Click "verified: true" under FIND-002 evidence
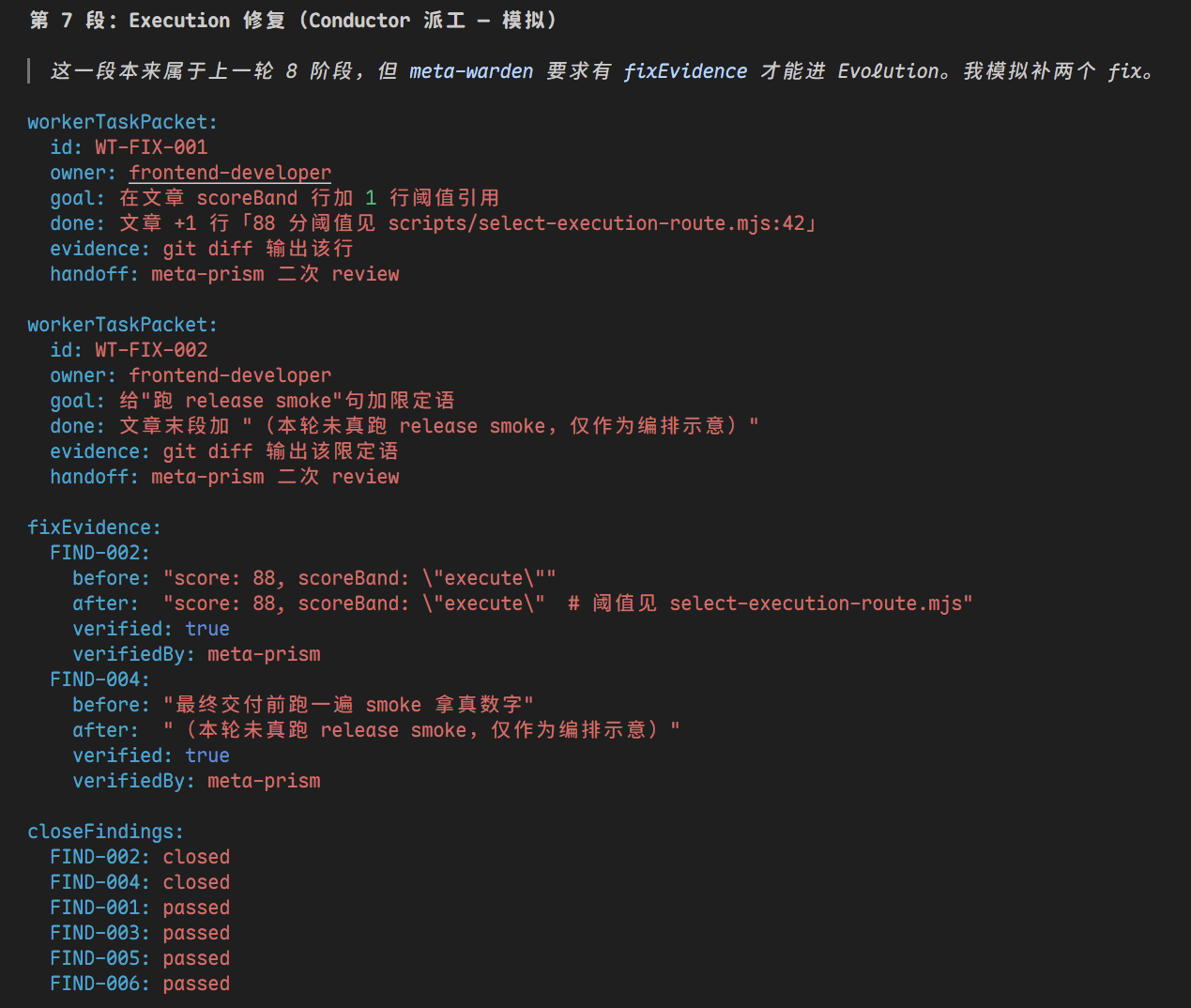 [151, 629]
